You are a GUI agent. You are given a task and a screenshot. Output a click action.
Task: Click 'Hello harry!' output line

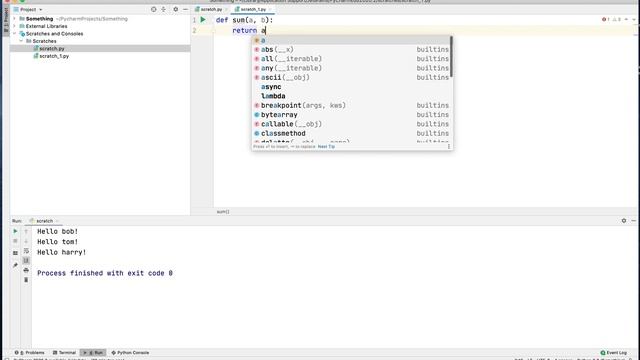62,252
